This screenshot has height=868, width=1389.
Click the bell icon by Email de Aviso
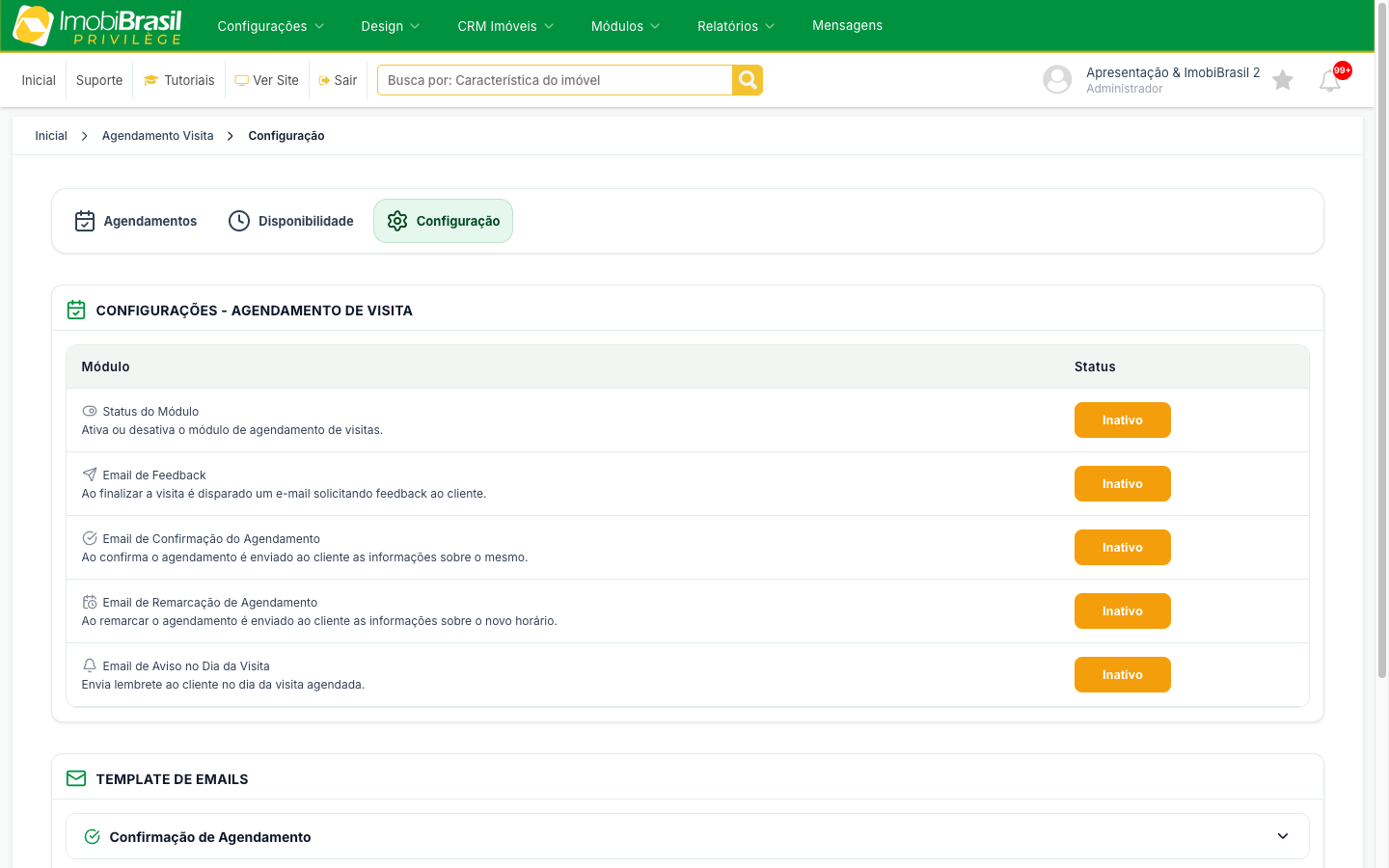pyautogui.click(x=90, y=665)
